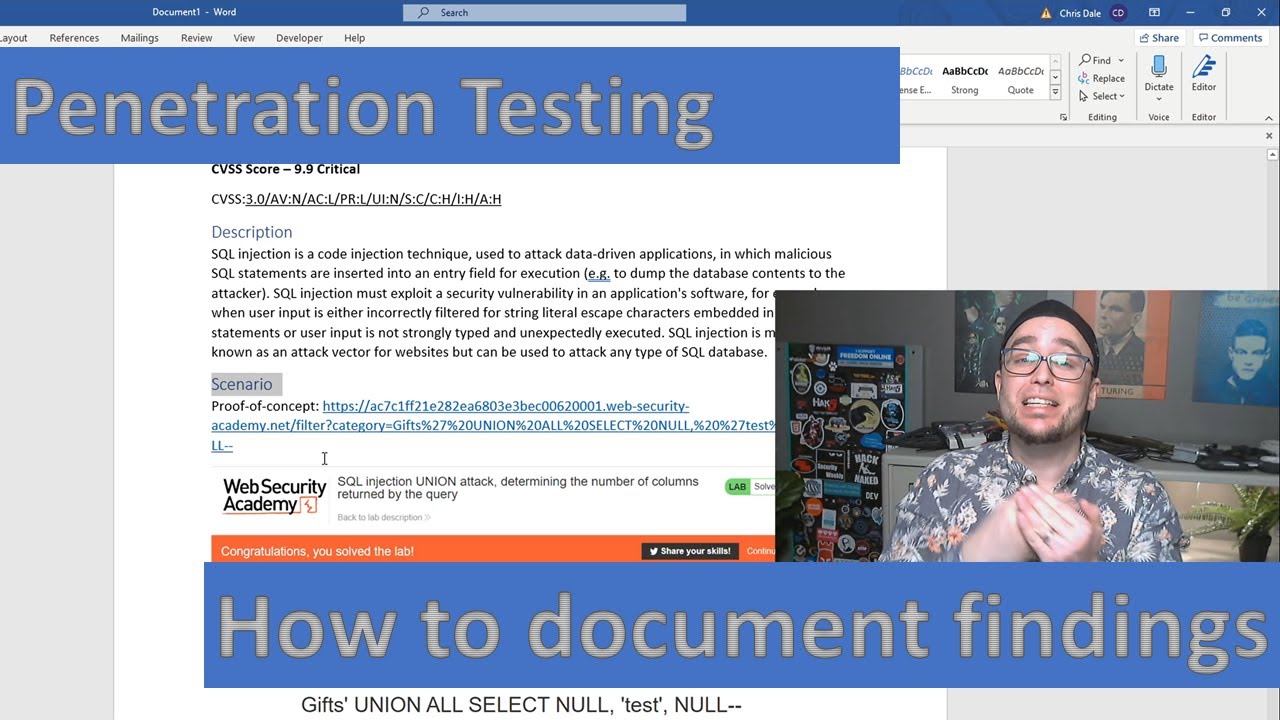
Task: Switch to the References tab
Action: click(x=74, y=38)
